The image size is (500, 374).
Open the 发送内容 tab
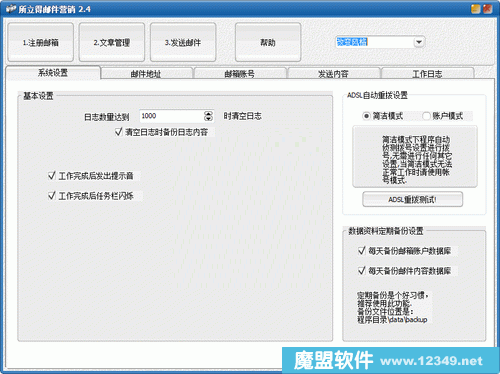(333, 74)
